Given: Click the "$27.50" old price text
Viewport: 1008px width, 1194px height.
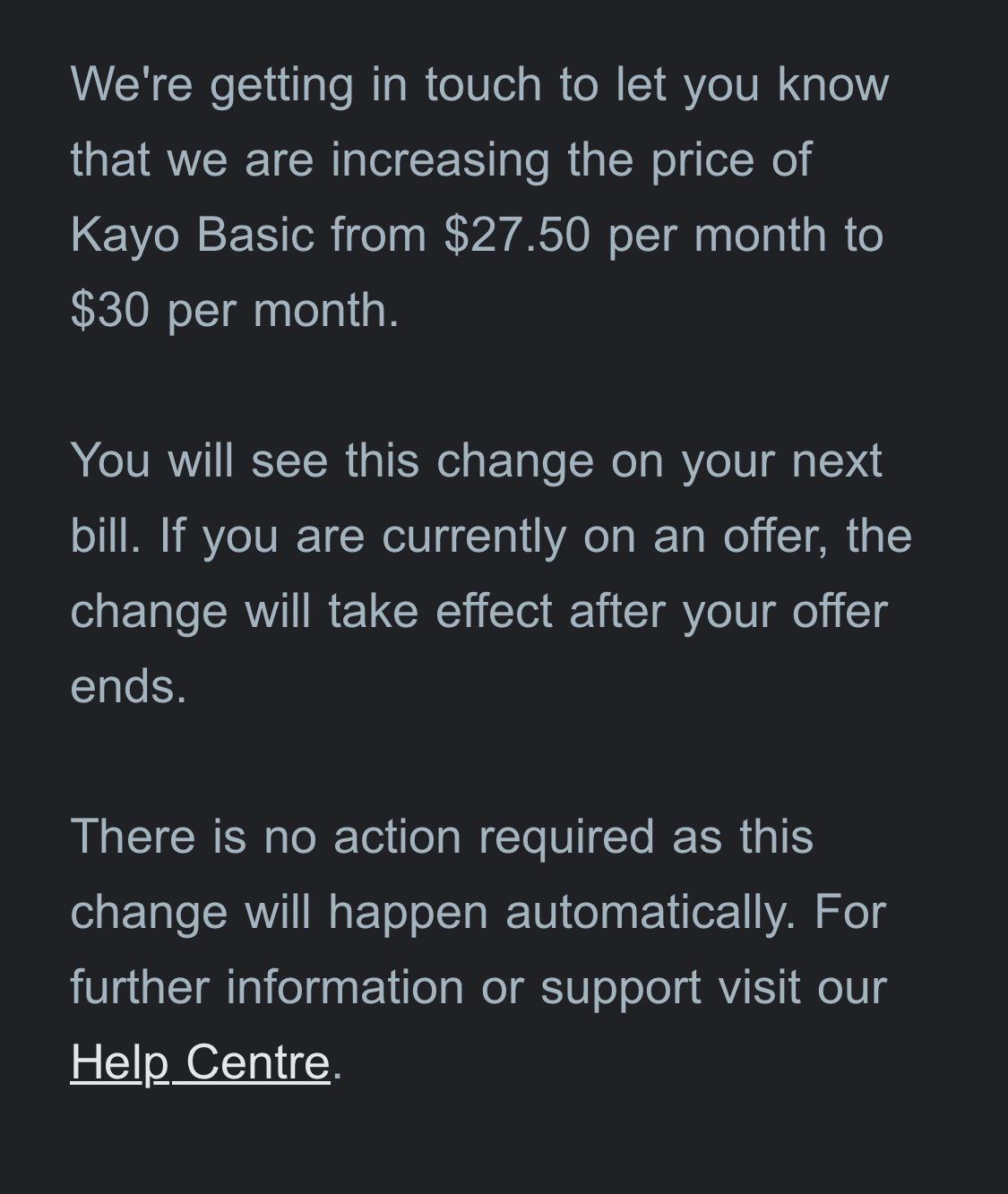Looking at the screenshot, I should [517, 235].
